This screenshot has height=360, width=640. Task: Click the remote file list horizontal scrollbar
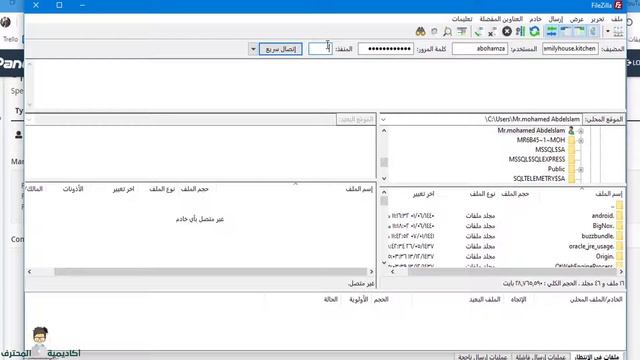pos(211,272)
